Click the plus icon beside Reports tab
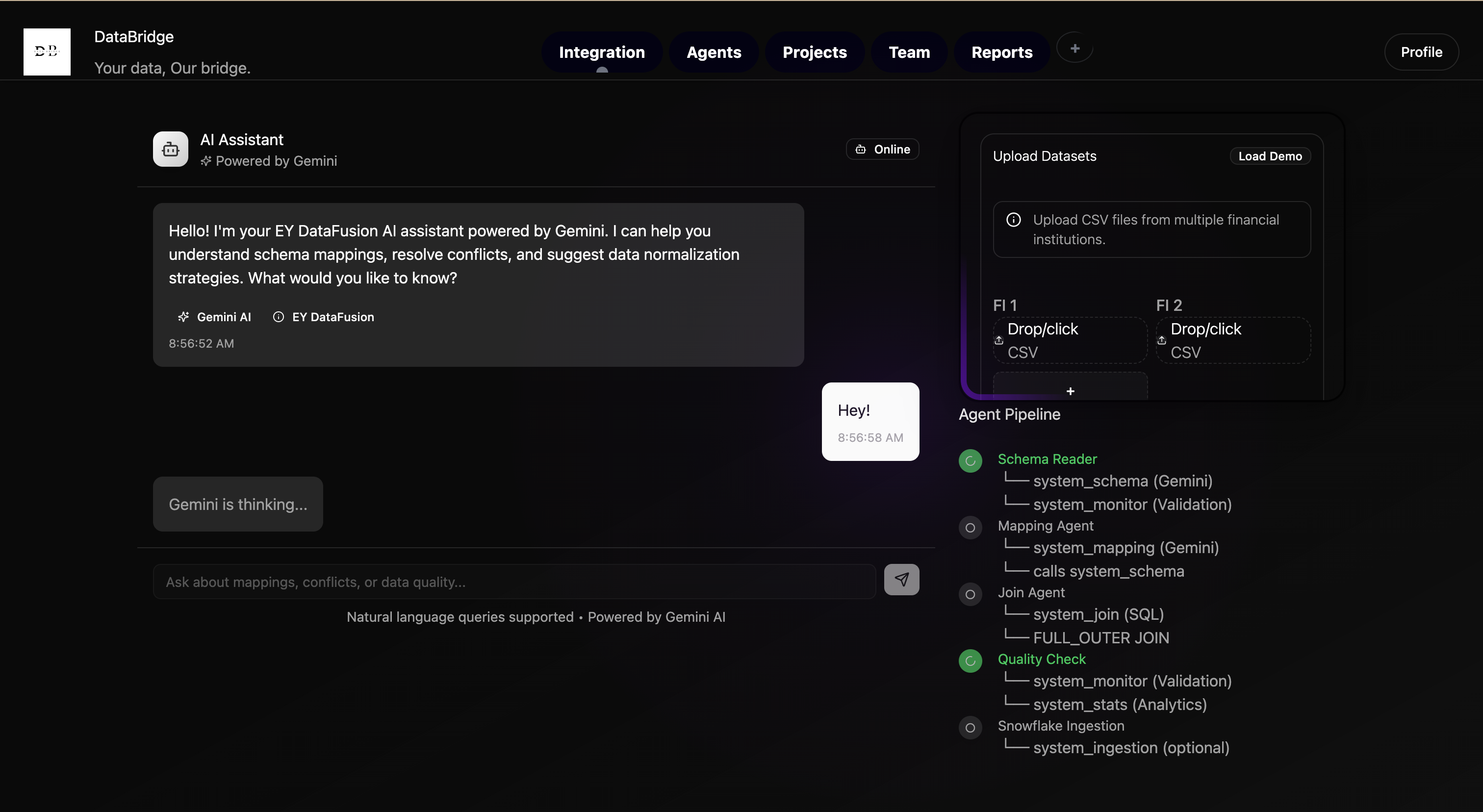The image size is (1483, 812). pos(1074,49)
